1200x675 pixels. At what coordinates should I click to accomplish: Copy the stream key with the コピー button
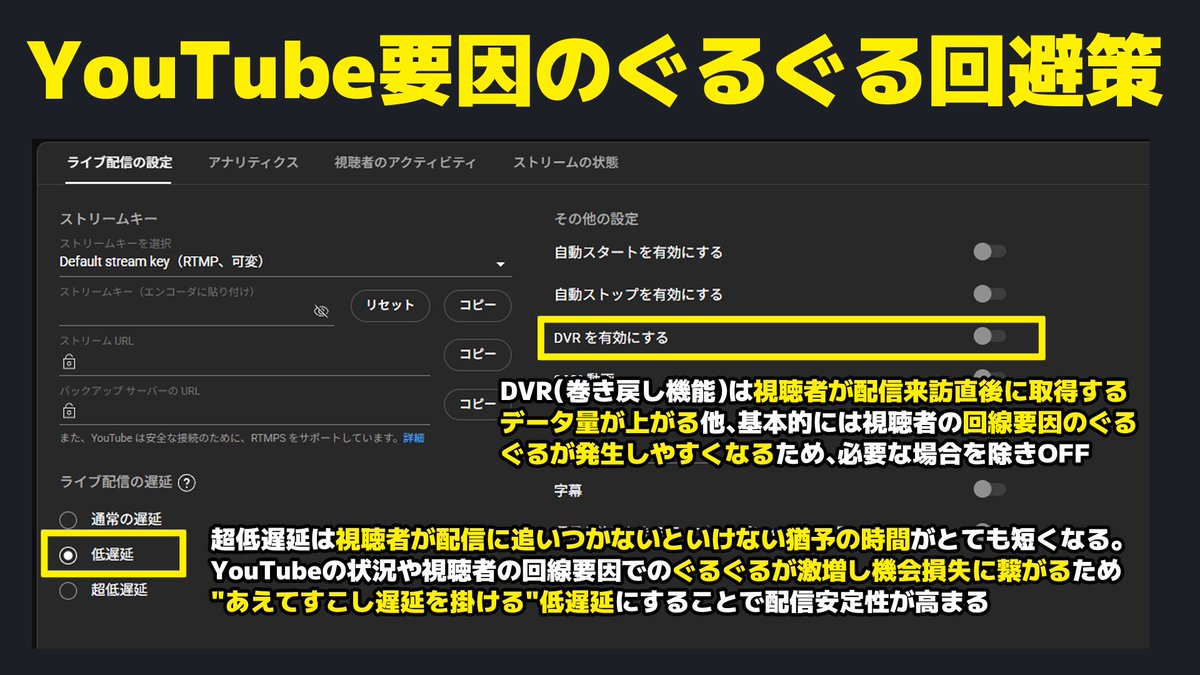[477, 306]
